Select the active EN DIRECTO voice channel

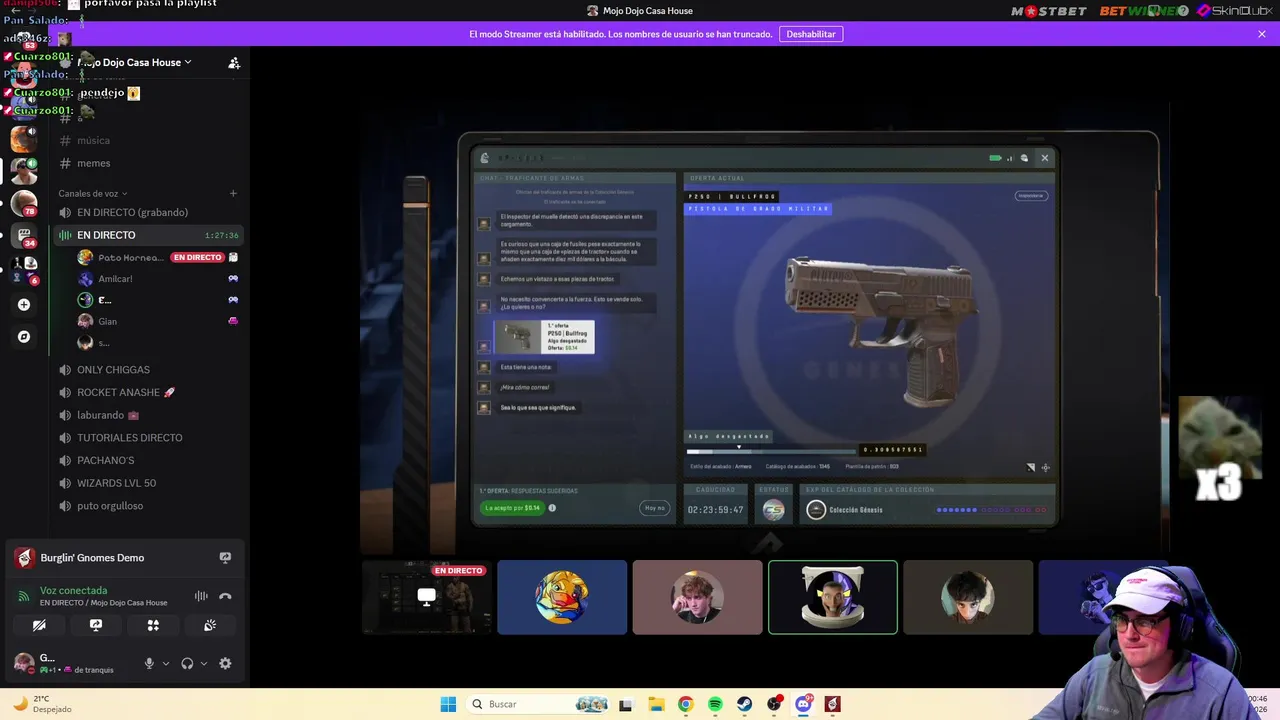150,235
